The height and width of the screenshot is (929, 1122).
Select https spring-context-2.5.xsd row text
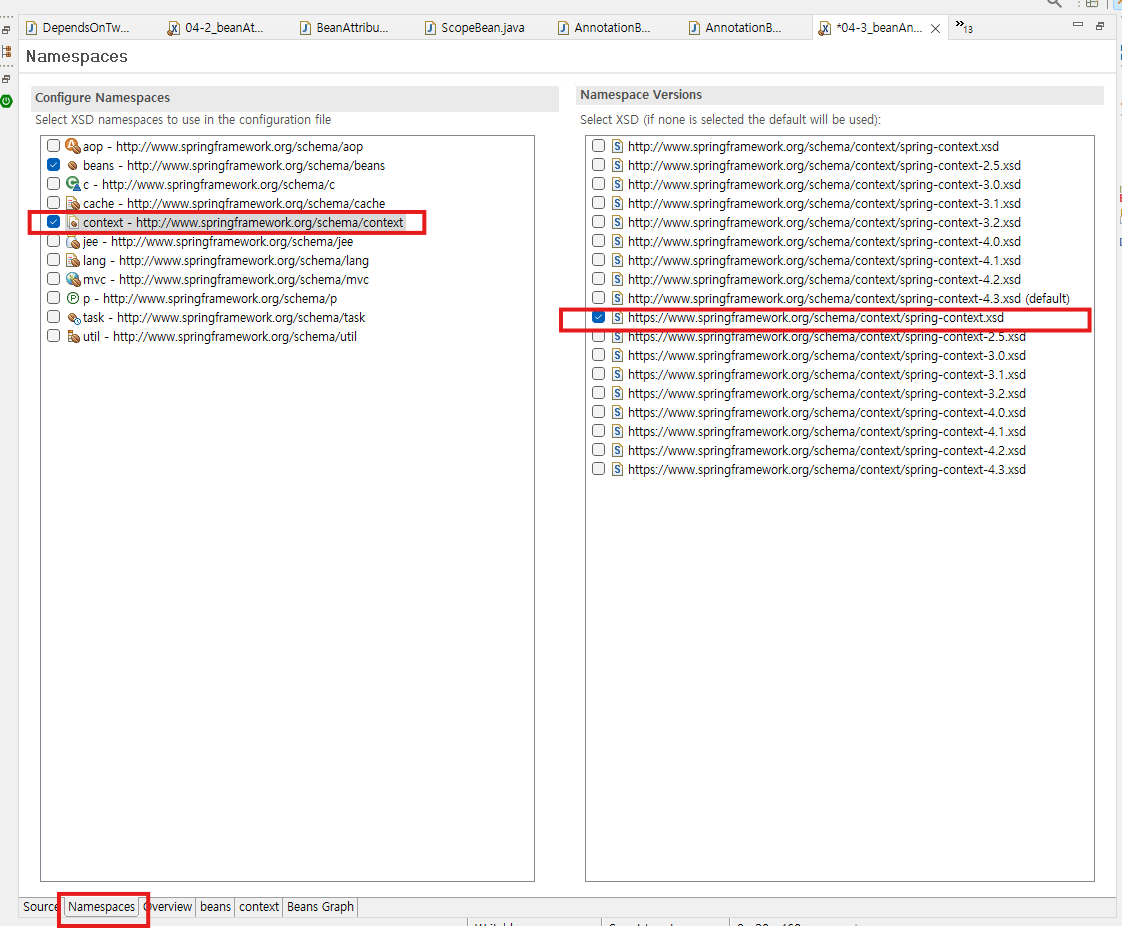click(826, 336)
